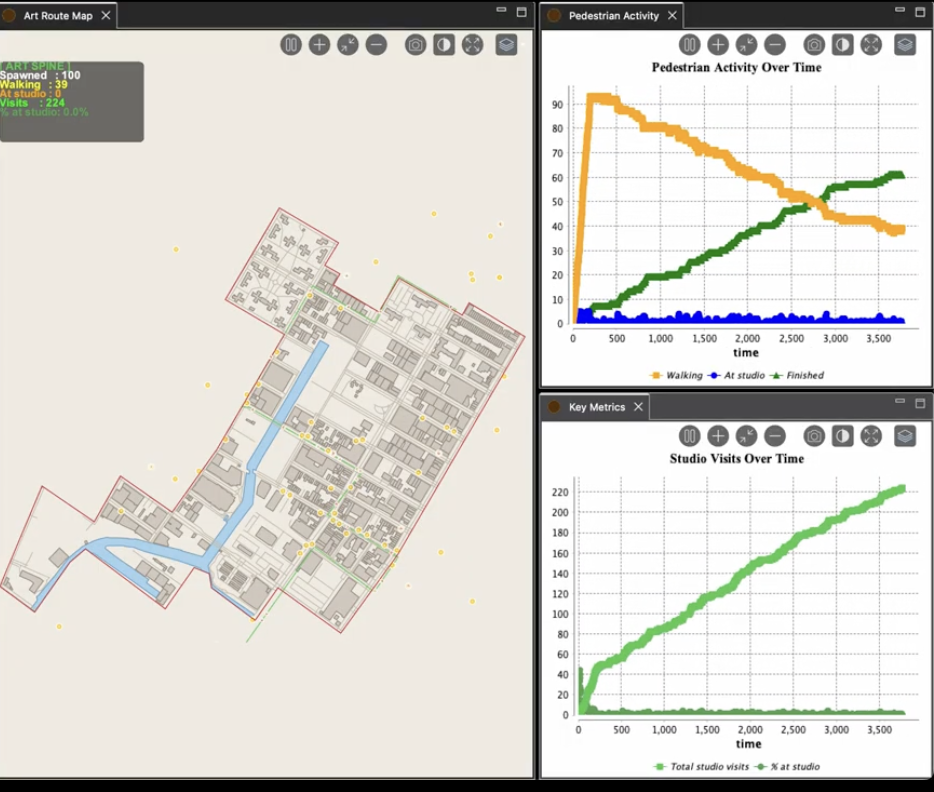
Task: Pause the Pedestrian Activity chart
Action: 689,45
